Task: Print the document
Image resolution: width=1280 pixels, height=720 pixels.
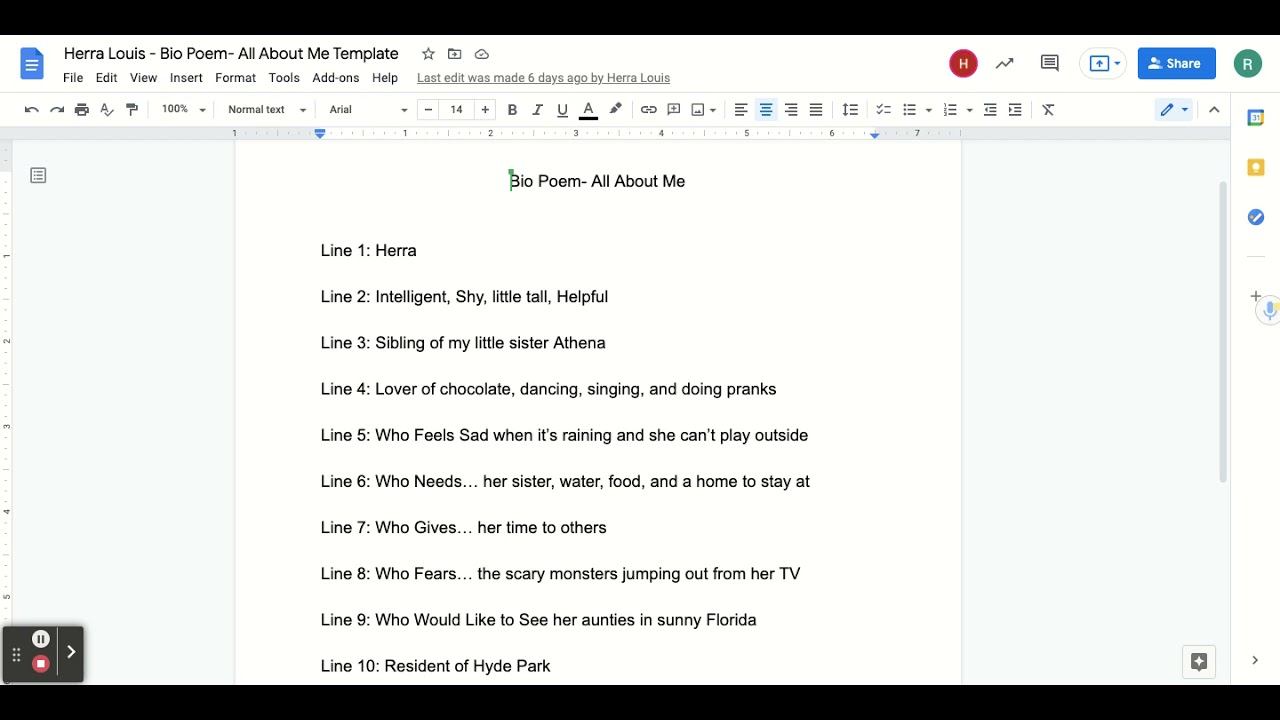Action: (x=82, y=110)
